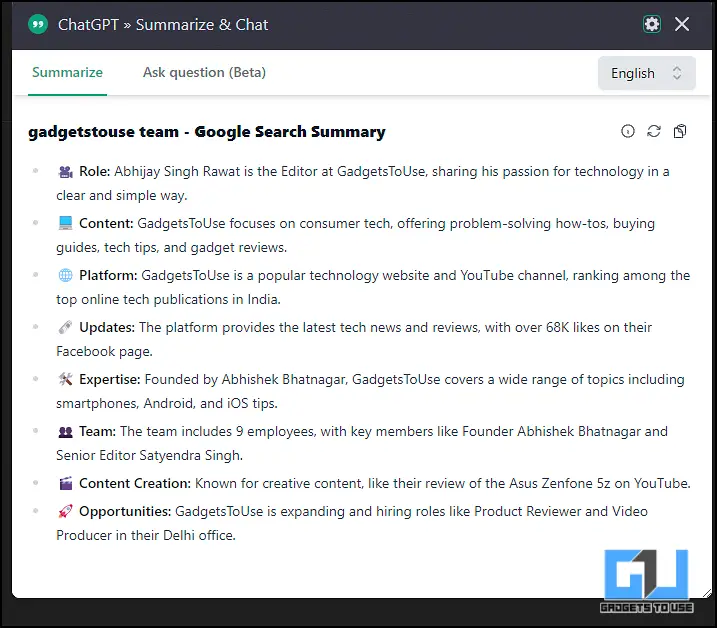Click the "ChatGPT » Summarize & Chat" title text

tap(163, 25)
